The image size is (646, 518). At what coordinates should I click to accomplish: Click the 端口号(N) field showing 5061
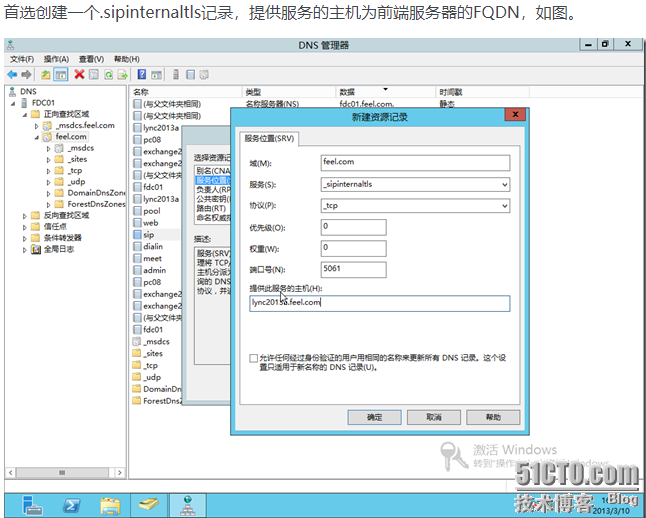coord(353,270)
